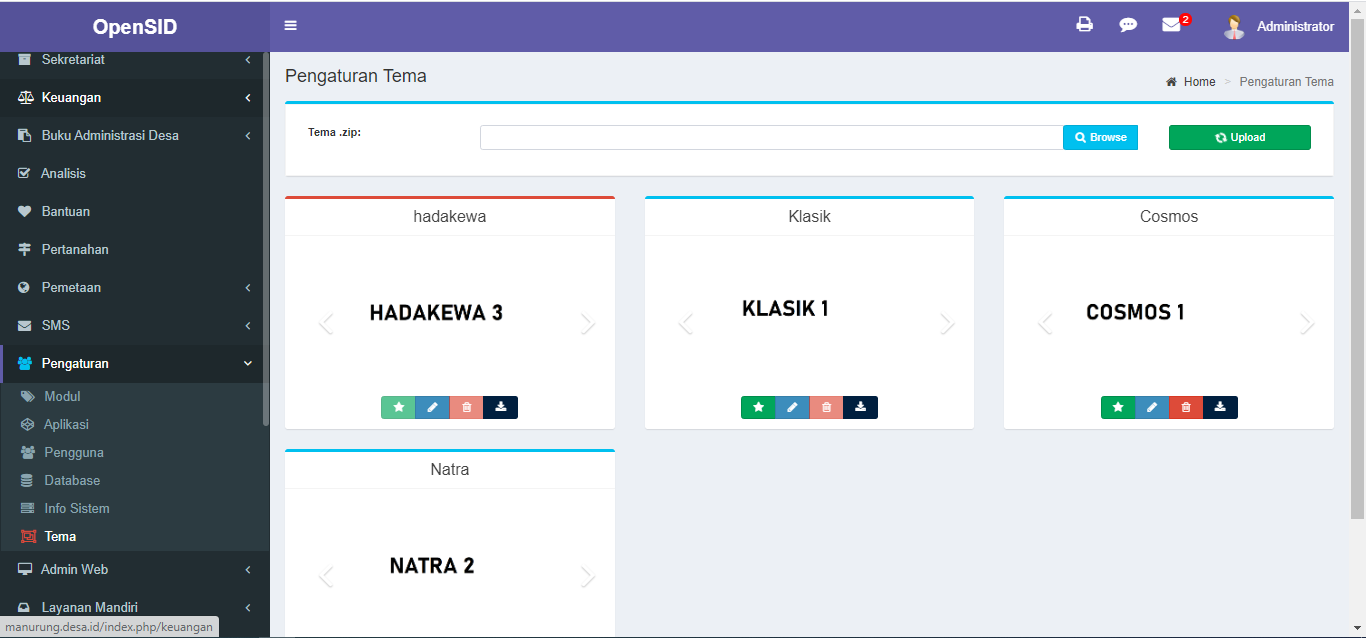Screen dimensions: 1366x638
Task: Open the envelope icon showing 2 notifications
Action: pos(1171,25)
